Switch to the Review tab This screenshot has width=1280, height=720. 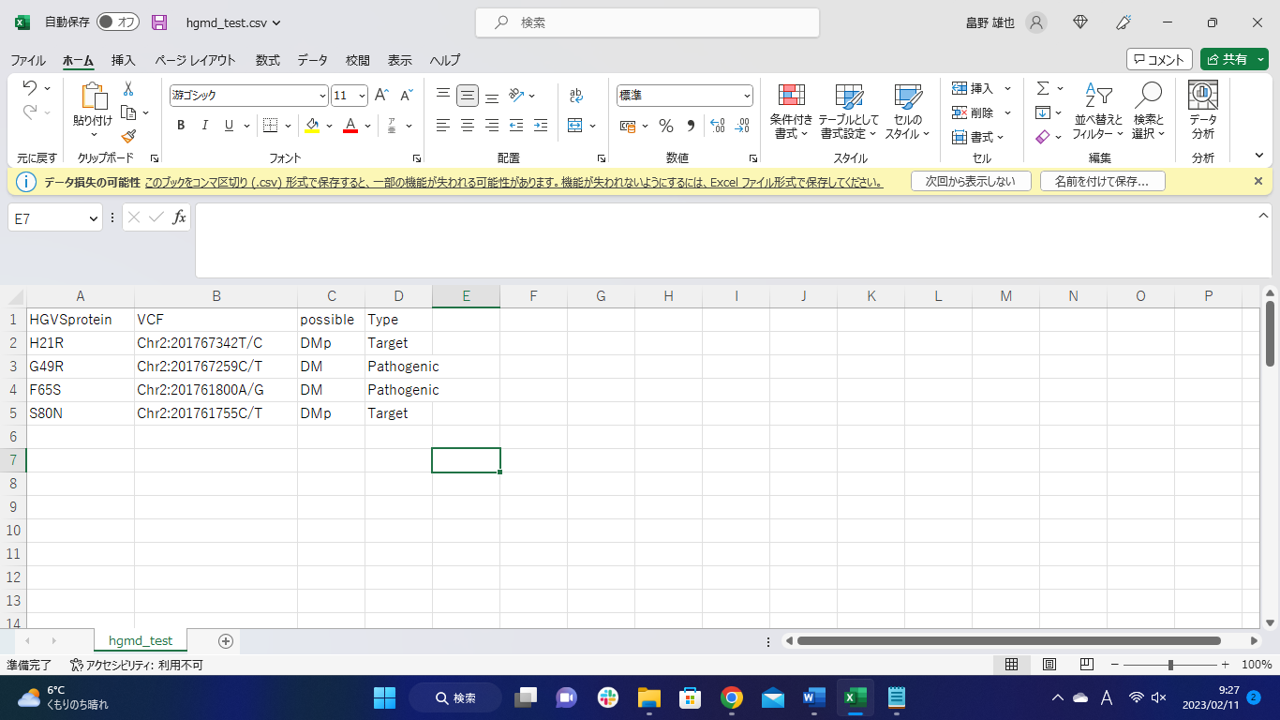click(x=357, y=60)
